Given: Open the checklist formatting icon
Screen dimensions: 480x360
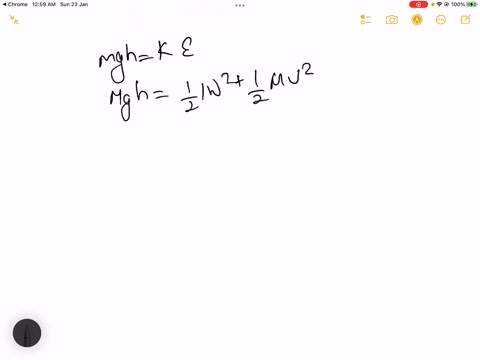Looking at the screenshot, I should pyautogui.click(x=366, y=20).
